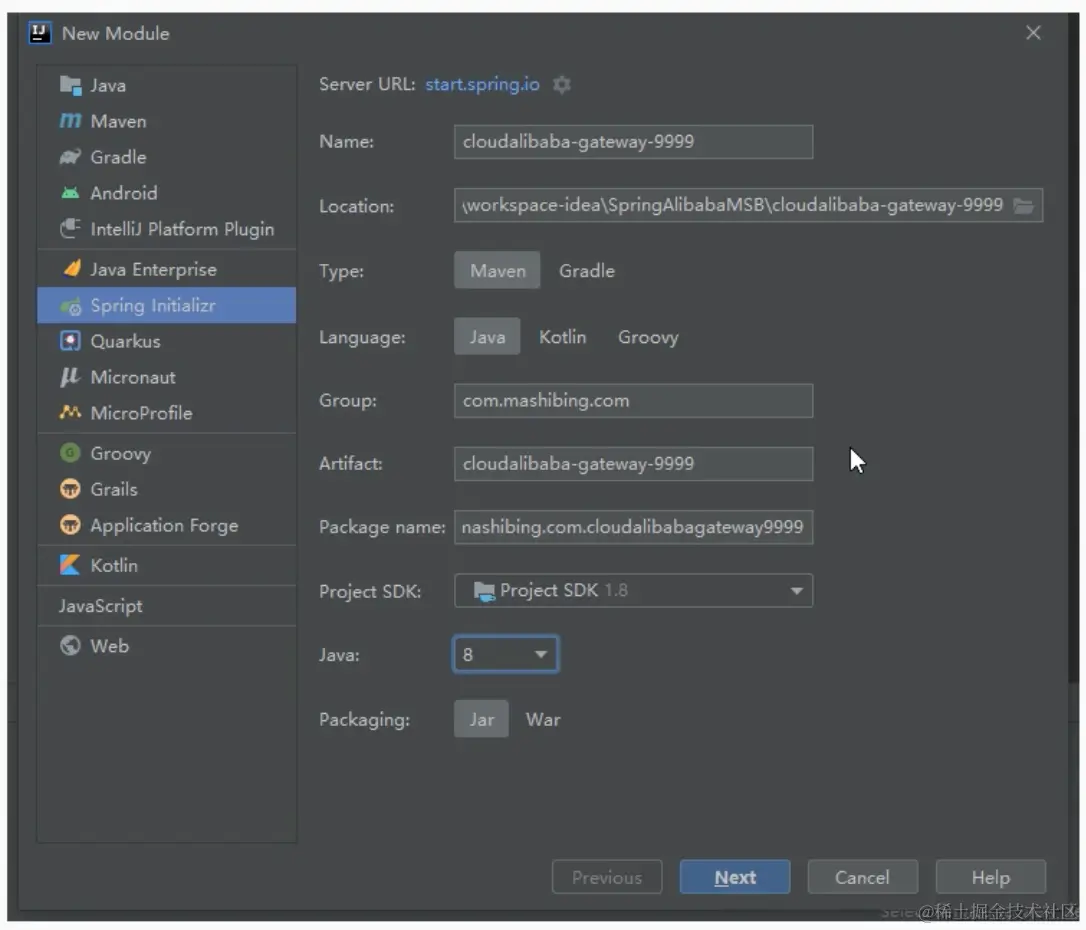Select the Java module type icon
Image resolution: width=1086 pixels, height=930 pixels.
click(70, 85)
